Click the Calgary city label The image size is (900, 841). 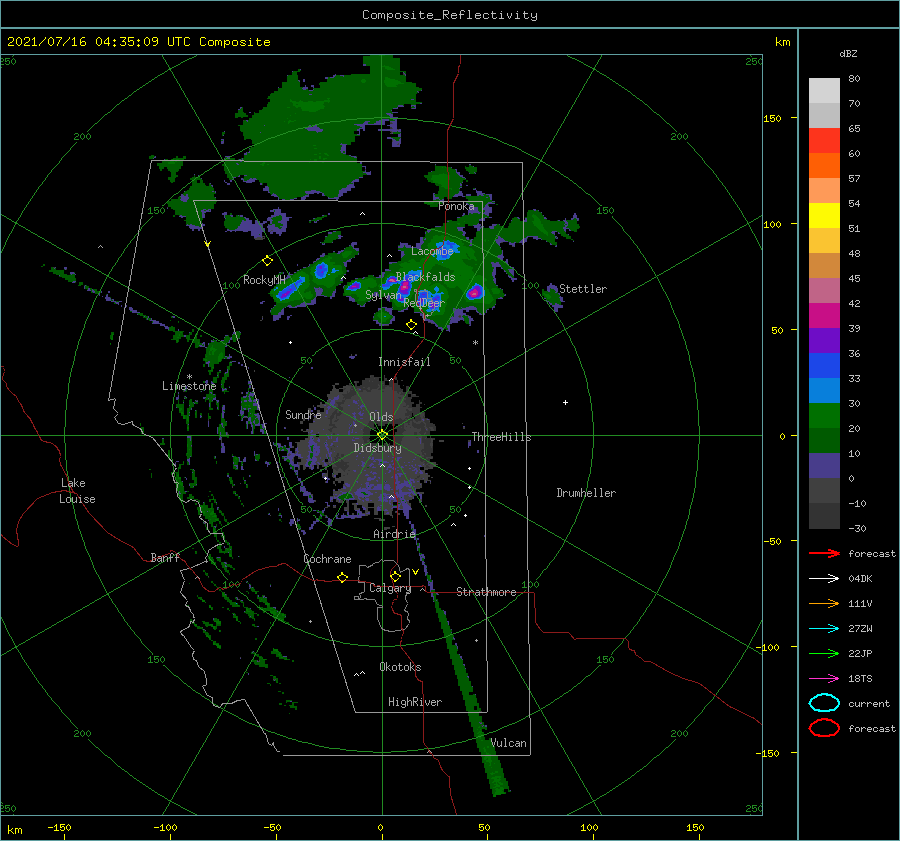click(390, 588)
